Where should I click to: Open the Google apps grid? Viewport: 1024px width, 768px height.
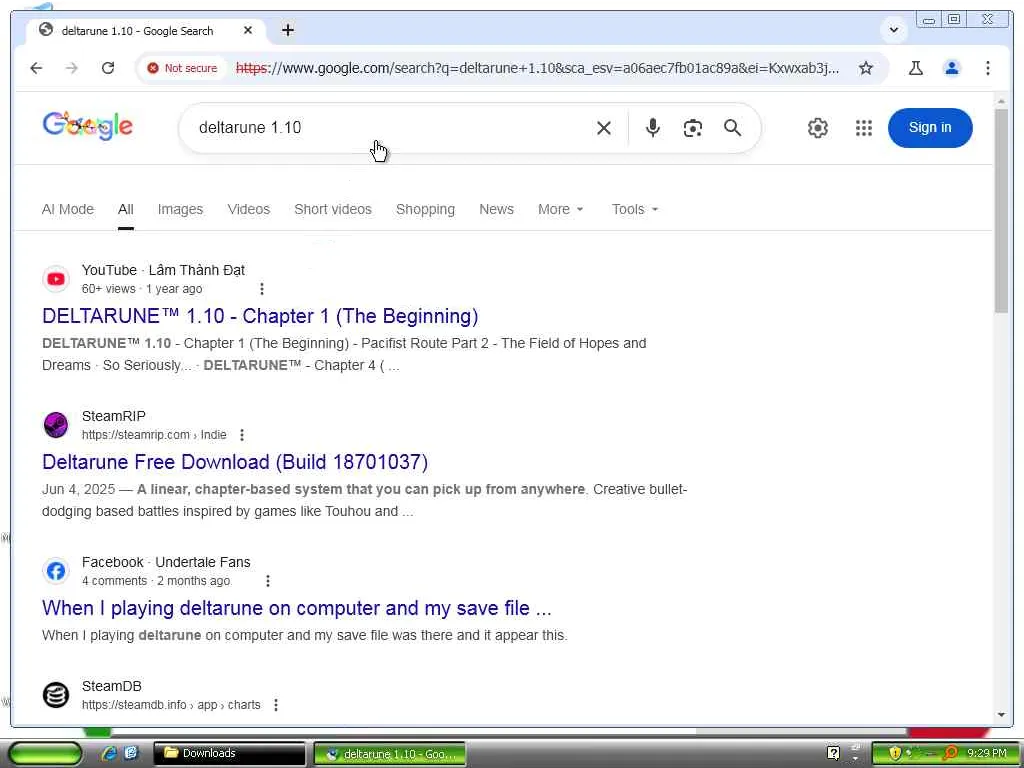pos(863,128)
